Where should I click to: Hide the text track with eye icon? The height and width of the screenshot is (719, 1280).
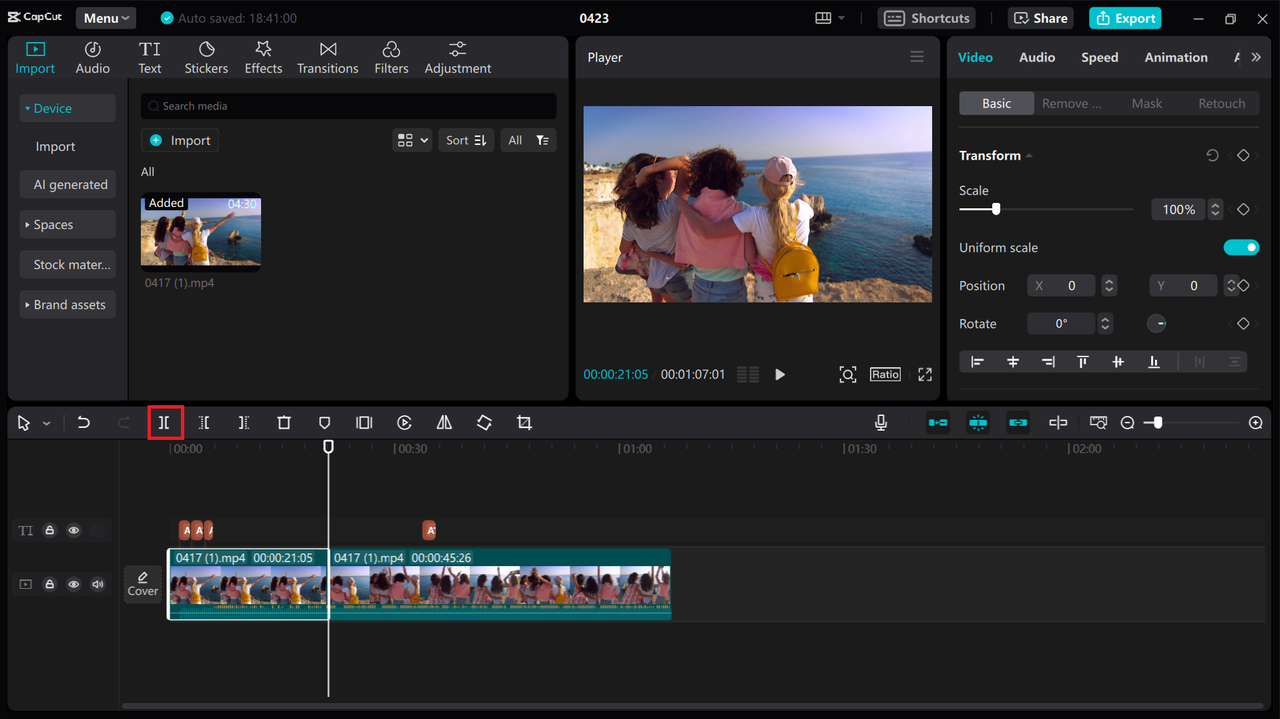point(73,530)
